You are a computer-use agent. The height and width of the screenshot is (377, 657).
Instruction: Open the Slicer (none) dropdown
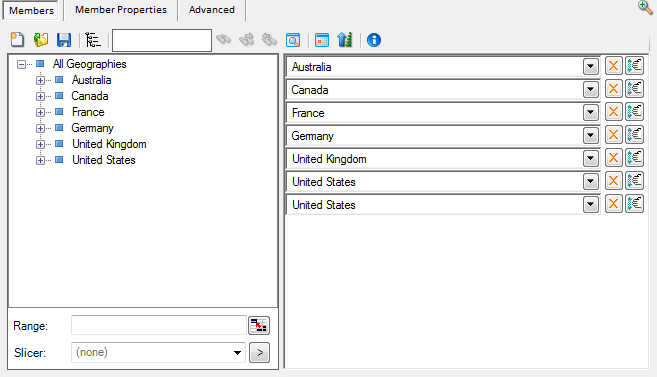pos(158,352)
